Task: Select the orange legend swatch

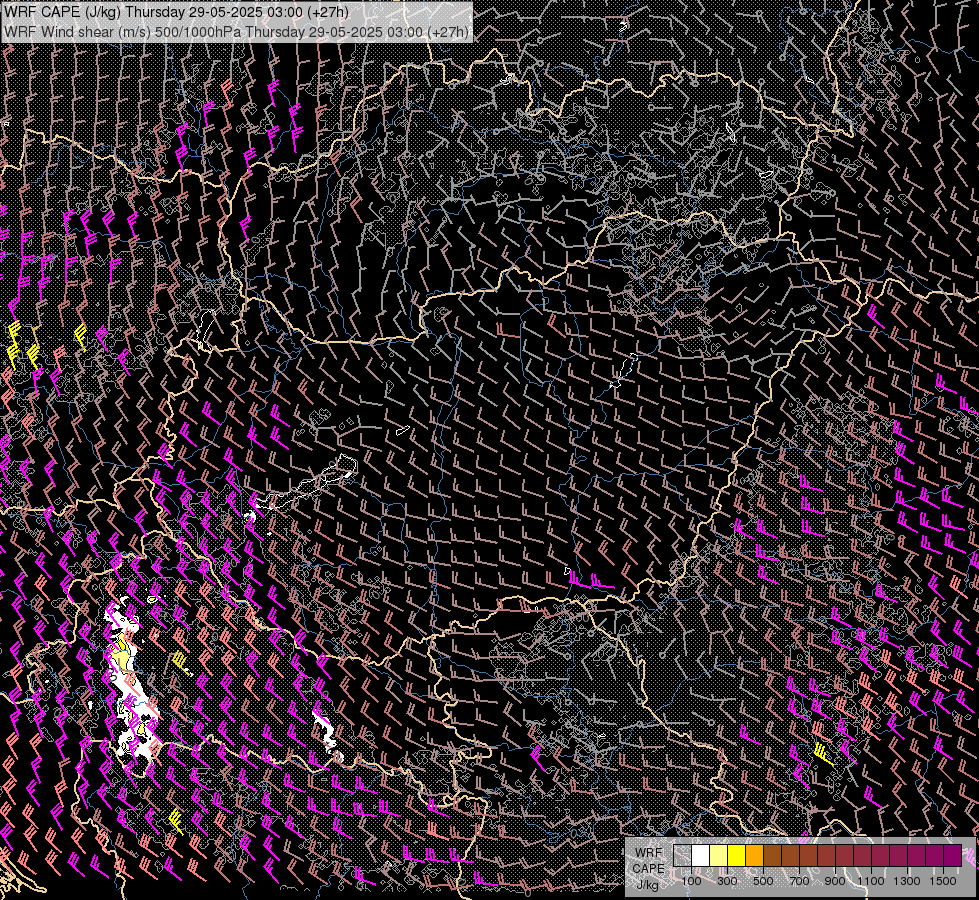Action: 754,855
